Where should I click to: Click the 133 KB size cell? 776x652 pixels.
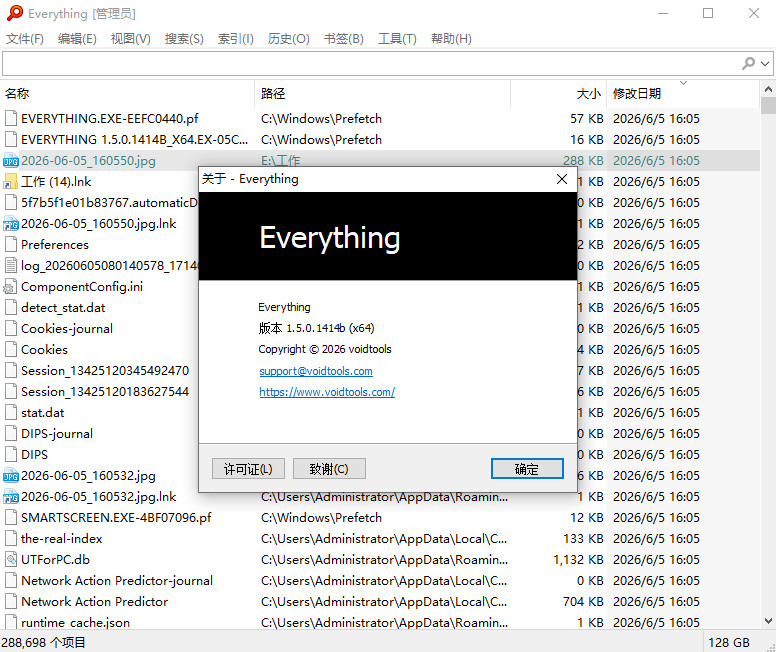click(x=583, y=538)
